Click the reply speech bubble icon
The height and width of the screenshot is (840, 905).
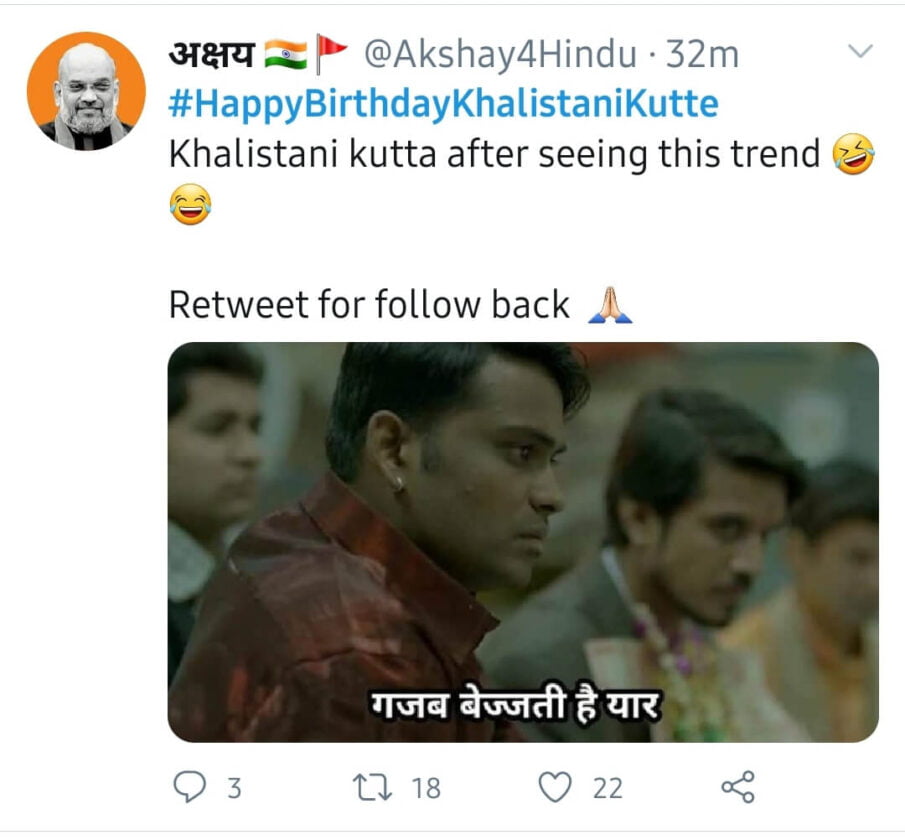(189, 788)
